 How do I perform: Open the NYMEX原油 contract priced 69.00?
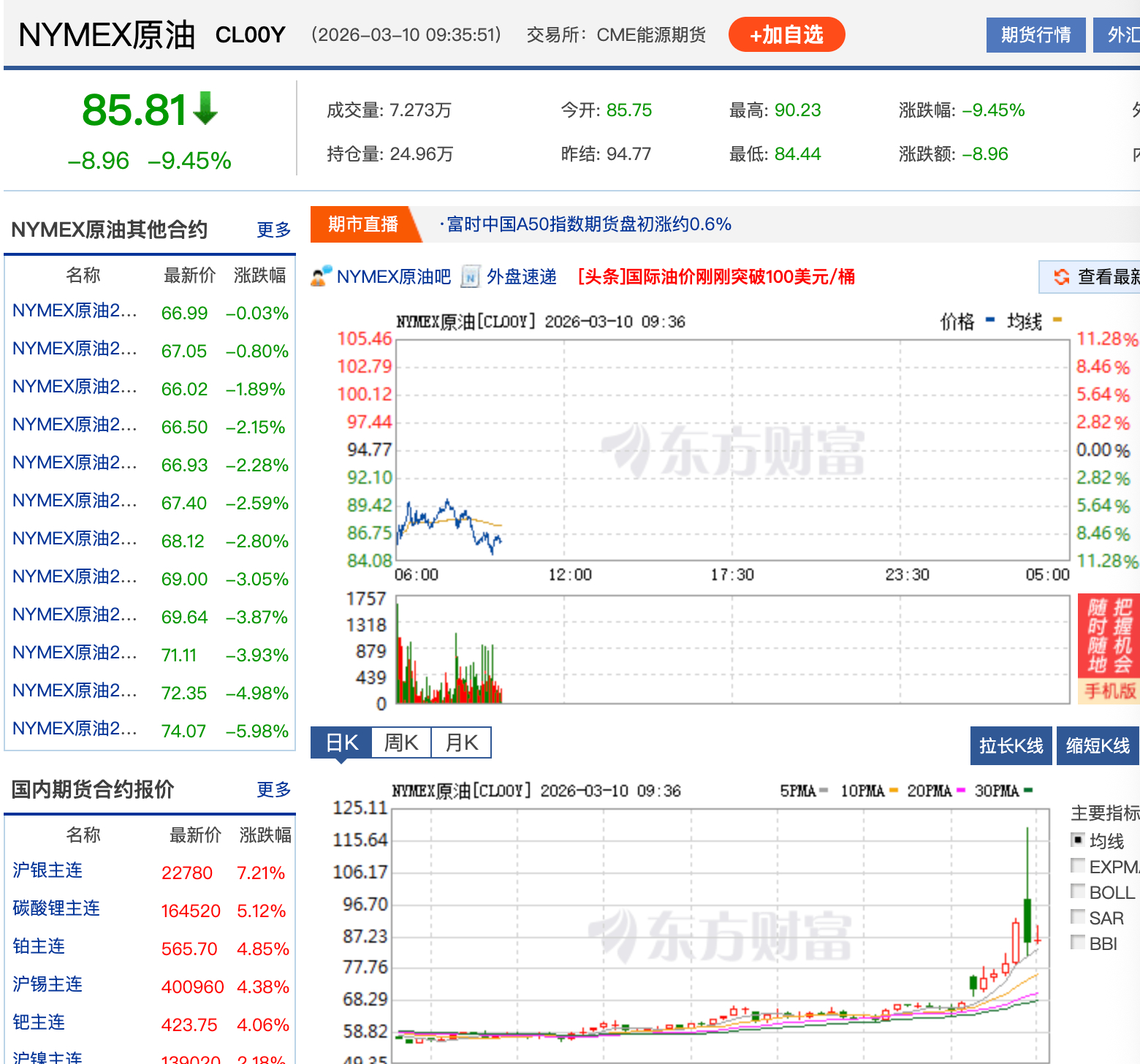[x=75, y=578]
